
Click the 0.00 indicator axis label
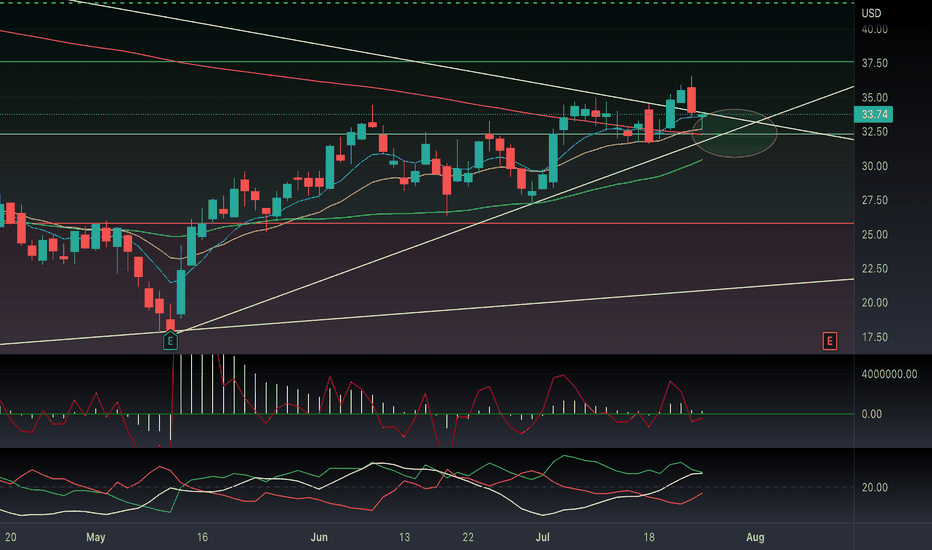[x=871, y=414]
